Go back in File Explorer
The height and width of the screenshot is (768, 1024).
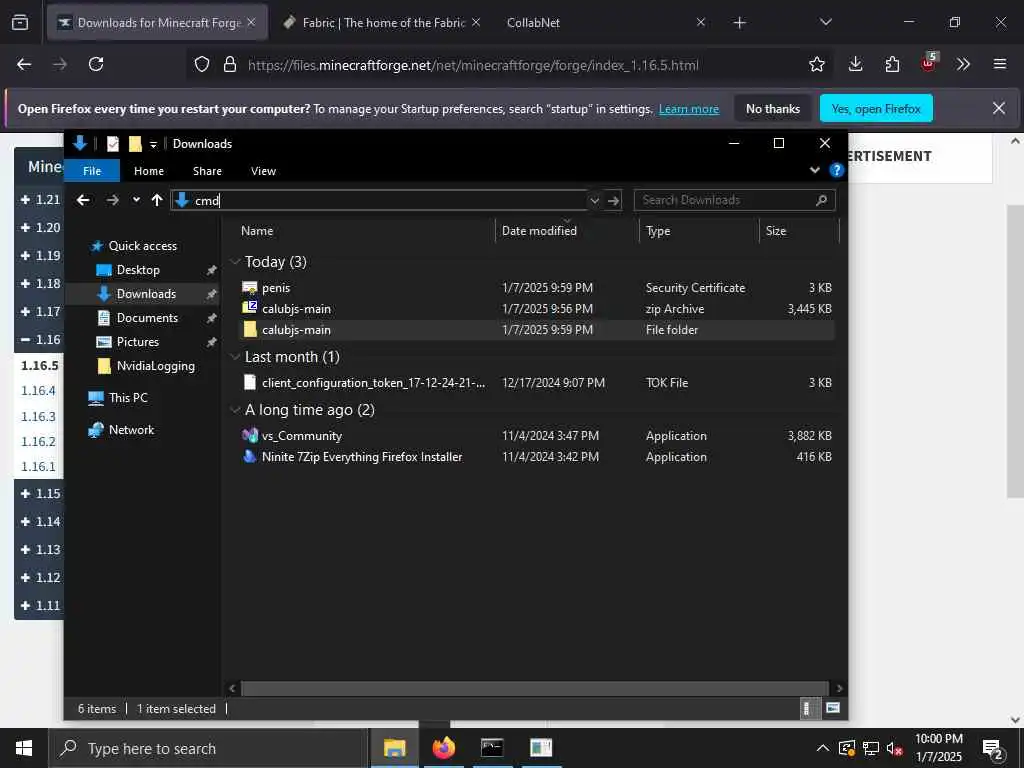(x=83, y=200)
